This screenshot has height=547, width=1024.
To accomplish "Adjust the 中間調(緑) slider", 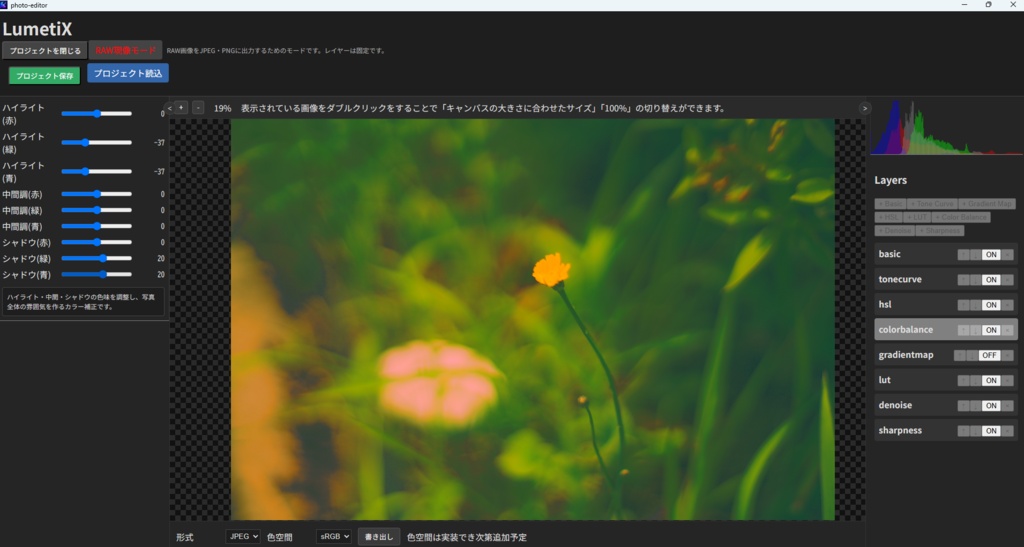I will click(x=97, y=210).
